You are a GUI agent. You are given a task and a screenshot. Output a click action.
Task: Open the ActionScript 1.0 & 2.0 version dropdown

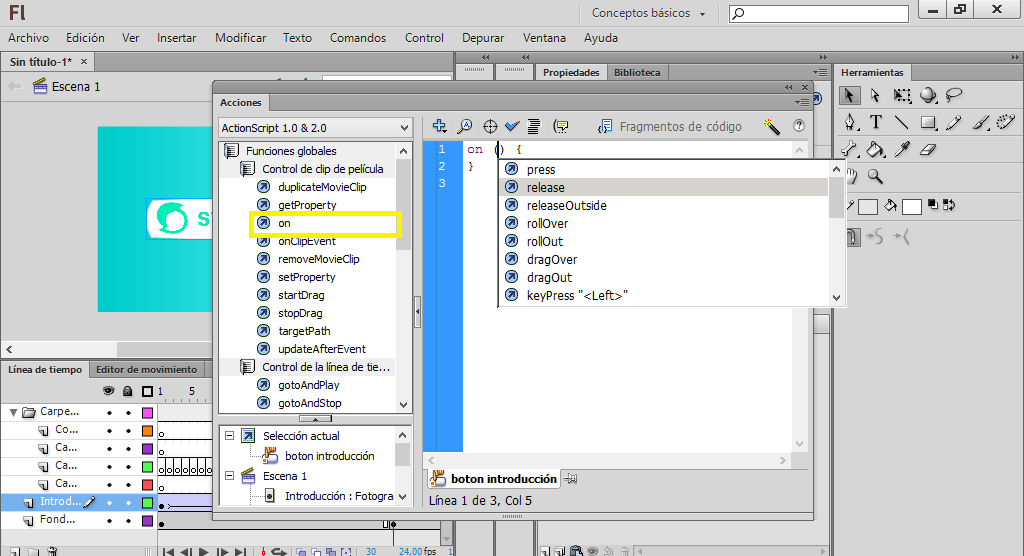click(x=315, y=128)
